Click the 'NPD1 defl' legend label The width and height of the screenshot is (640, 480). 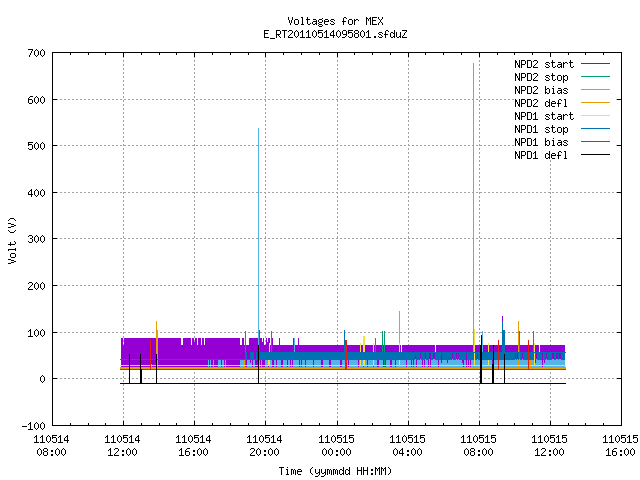(541, 156)
